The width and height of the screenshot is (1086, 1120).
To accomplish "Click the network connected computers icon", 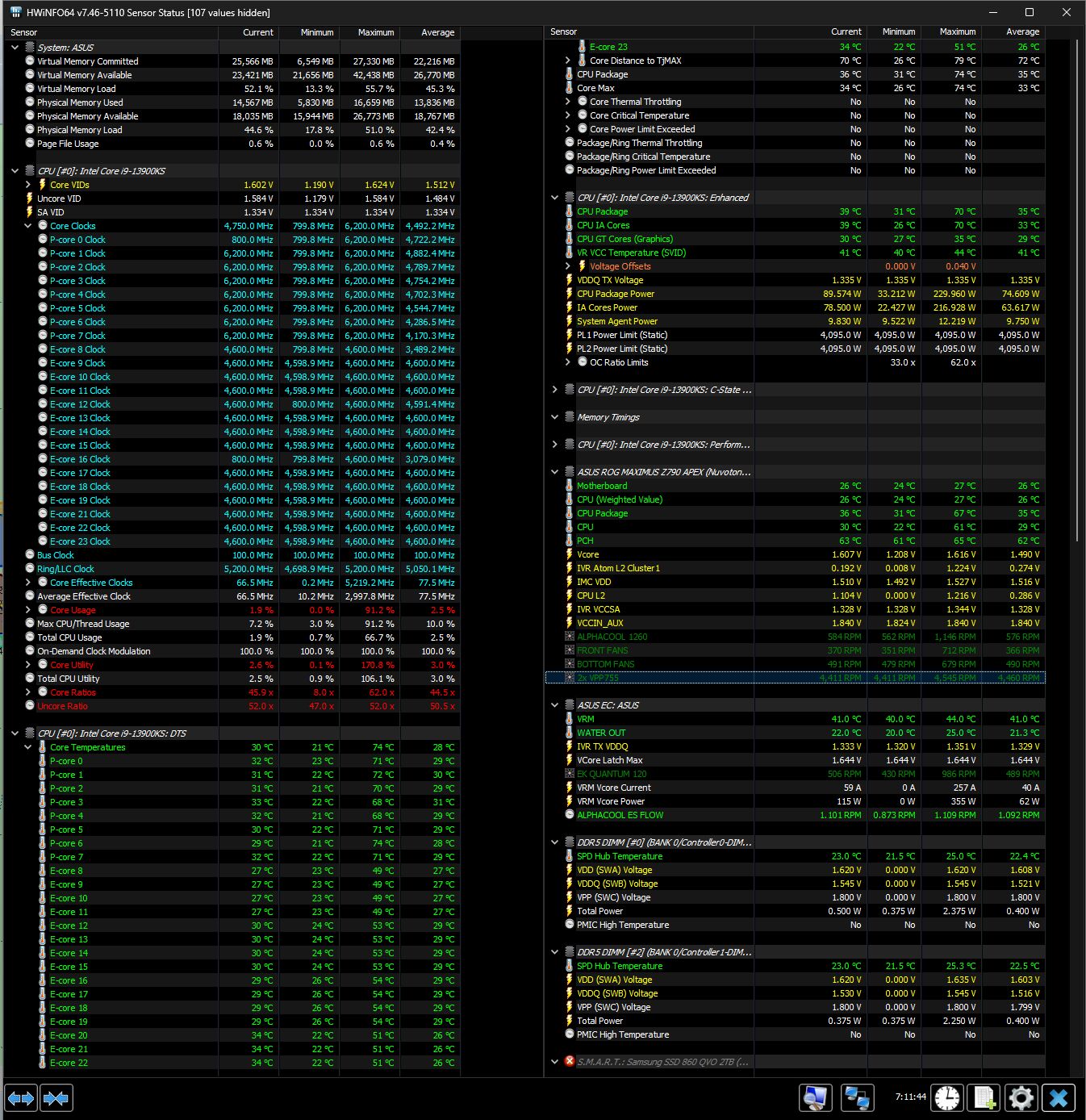I will tap(857, 1097).
